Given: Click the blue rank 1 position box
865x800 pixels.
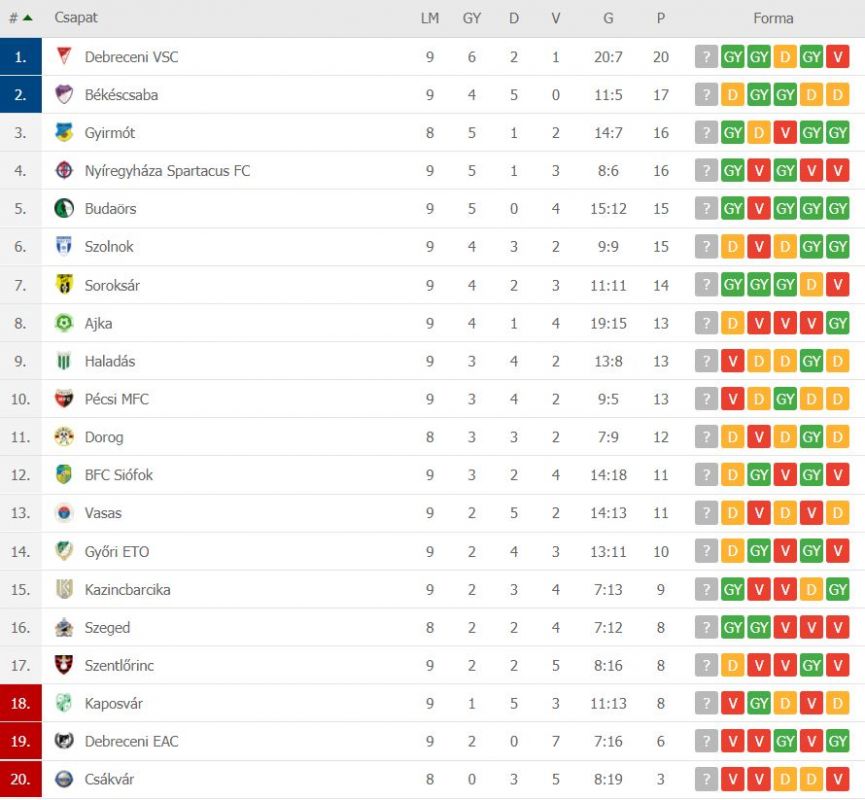Looking at the screenshot, I should click(x=21, y=57).
